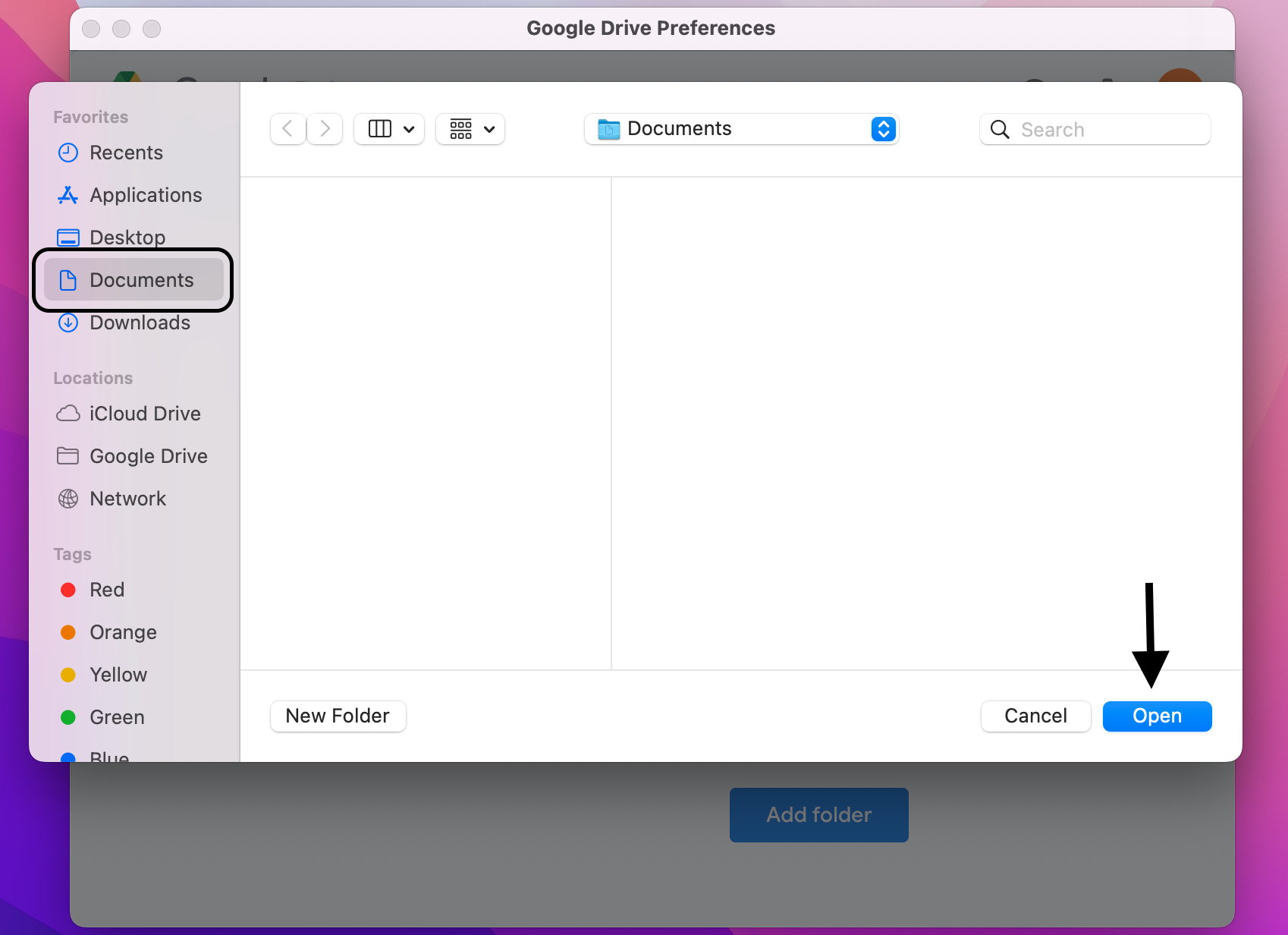
Task: Select Network under Locations
Action: (x=134, y=499)
